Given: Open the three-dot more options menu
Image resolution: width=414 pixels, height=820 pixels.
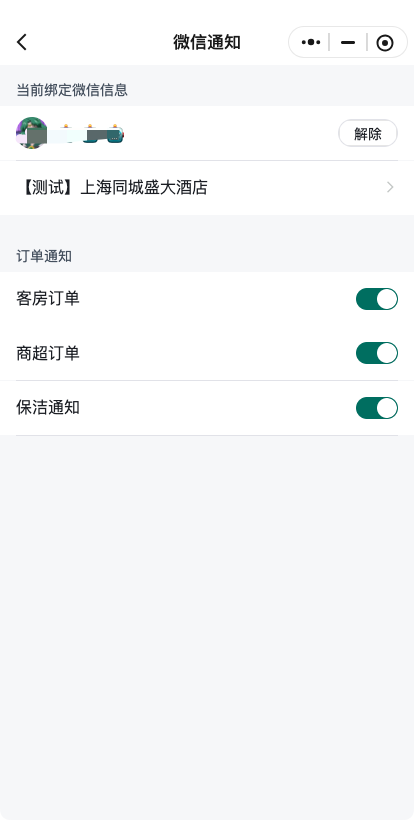Looking at the screenshot, I should coord(311,42).
